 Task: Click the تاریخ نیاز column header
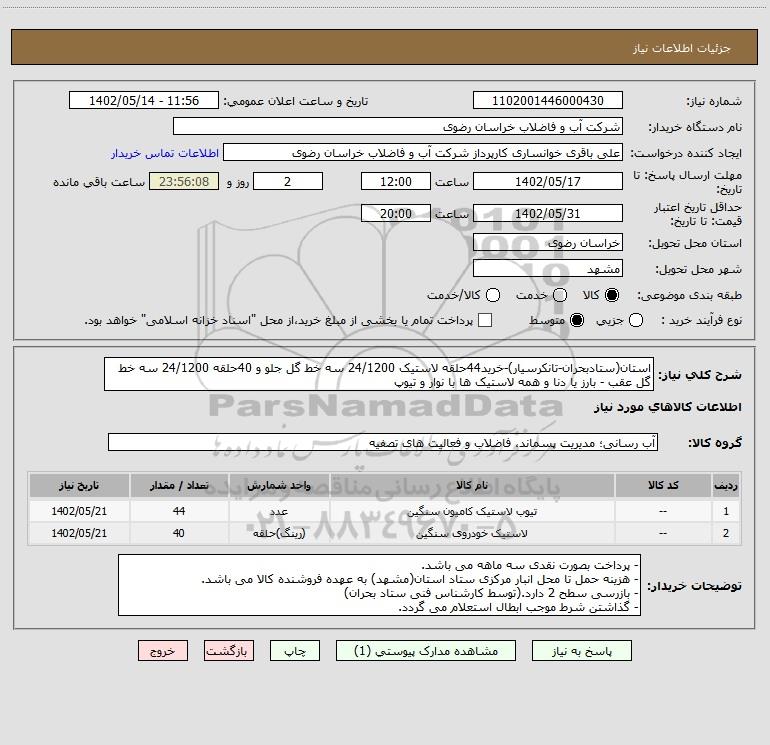tap(79, 486)
